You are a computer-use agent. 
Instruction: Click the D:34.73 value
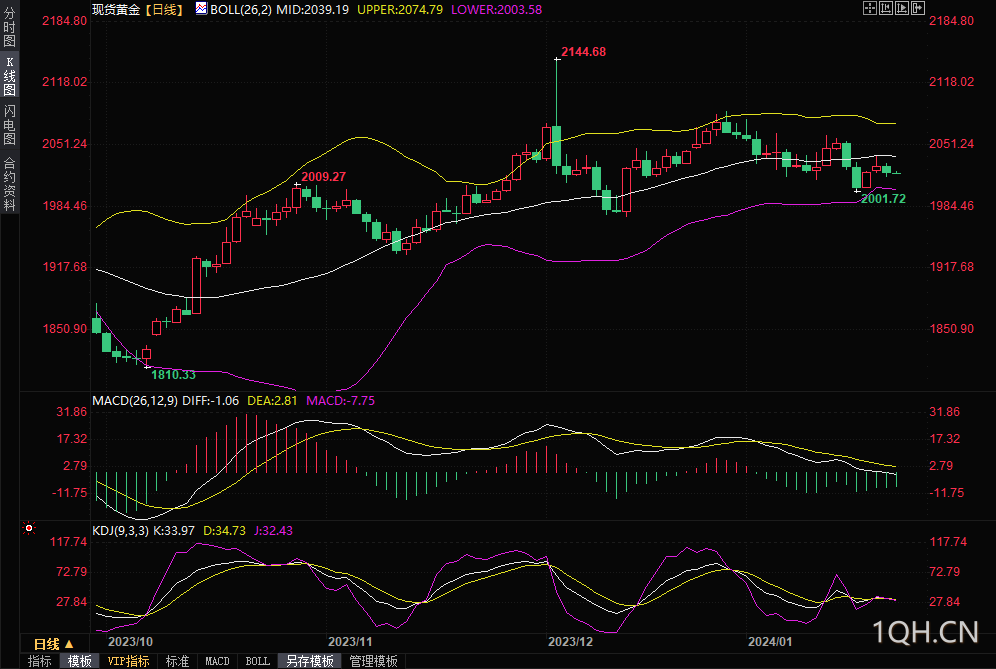pos(224,530)
